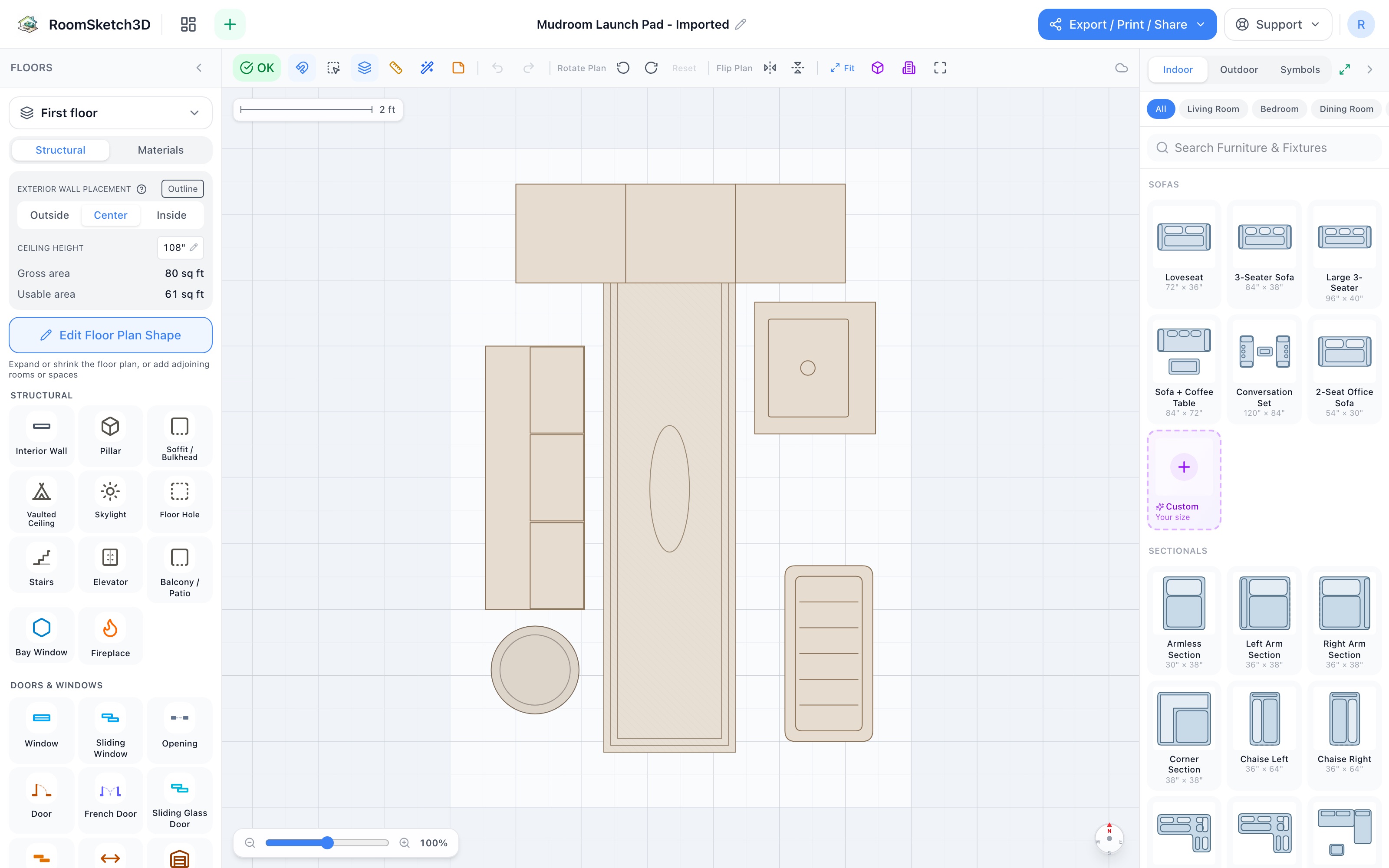Insert a Fireplace
The image size is (1389, 868).
point(110,636)
